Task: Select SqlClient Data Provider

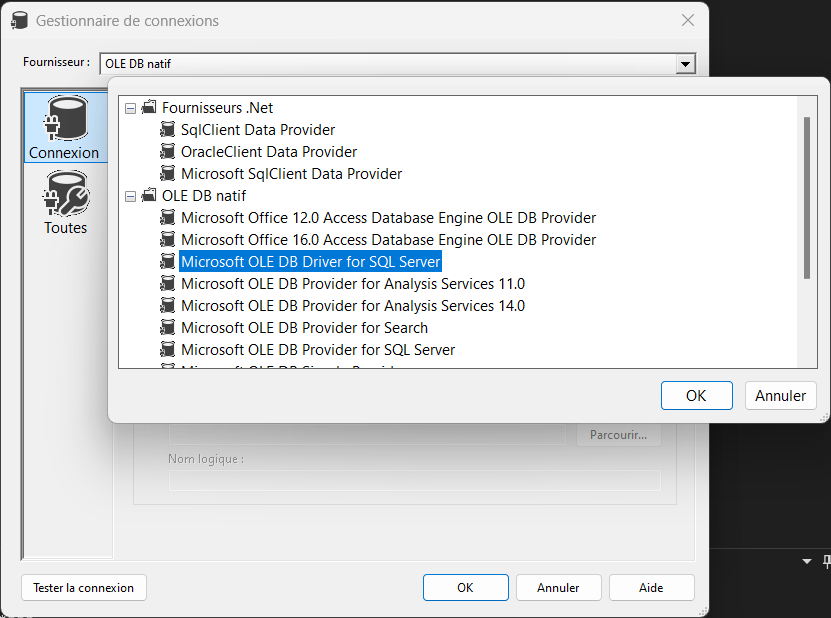Action: point(258,130)
